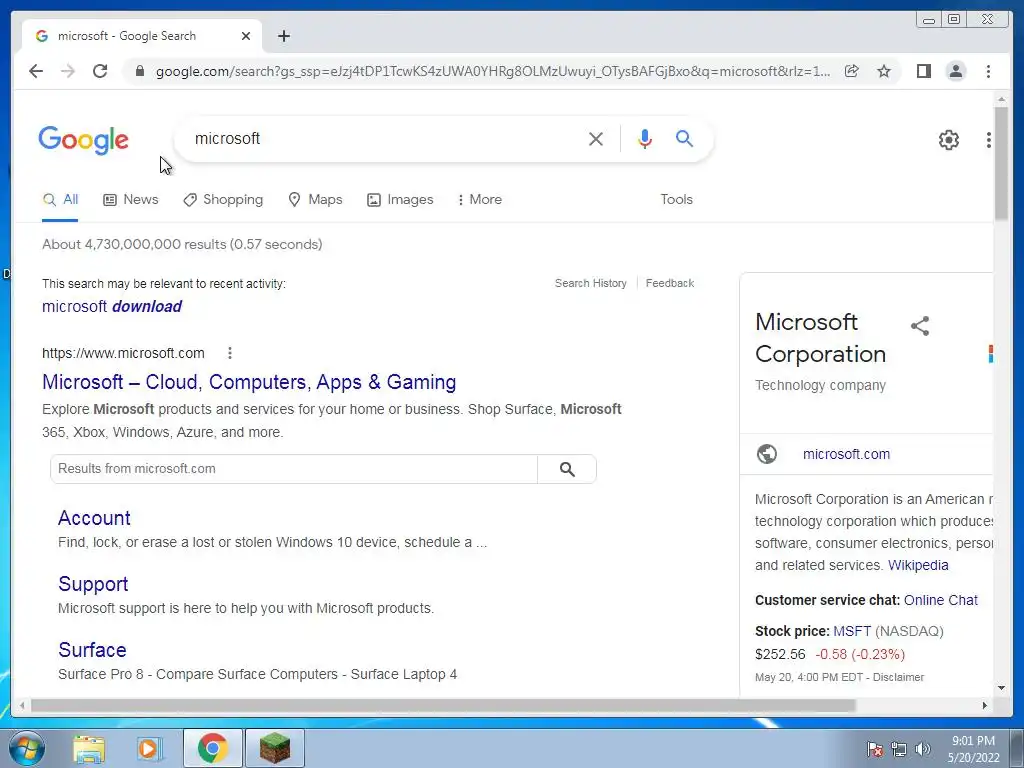Click the globe icon beside microsoft.com

(x=767, y=454)
